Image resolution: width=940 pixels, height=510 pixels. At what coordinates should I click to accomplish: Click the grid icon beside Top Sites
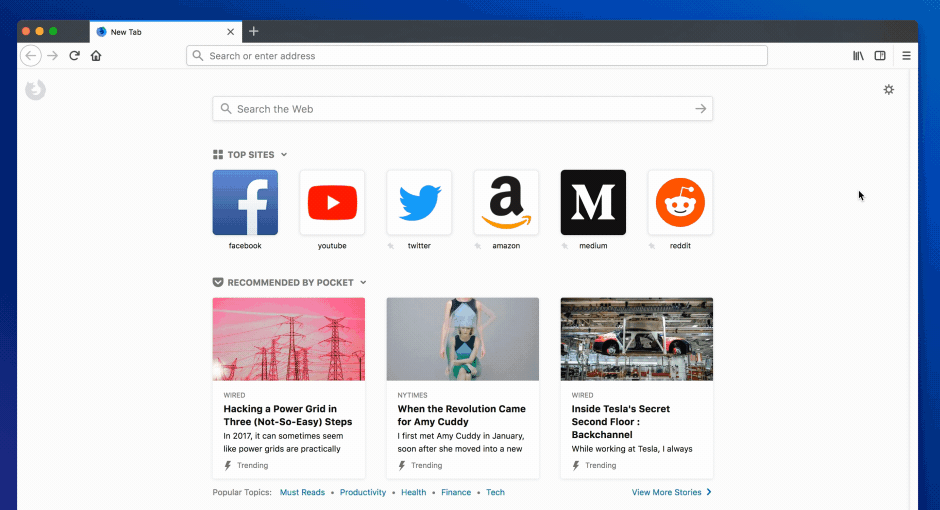click(x=218, y=155)
